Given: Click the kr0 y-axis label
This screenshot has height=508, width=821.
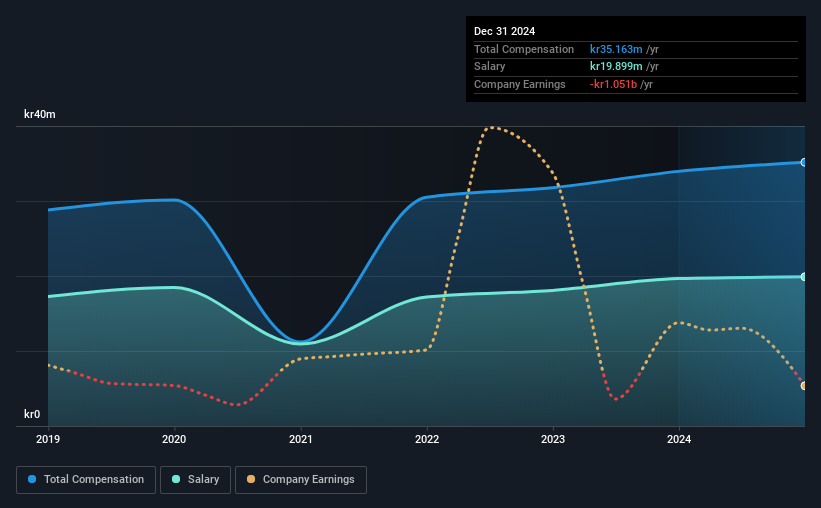Looking at the screenshot, I should point(32,414).
